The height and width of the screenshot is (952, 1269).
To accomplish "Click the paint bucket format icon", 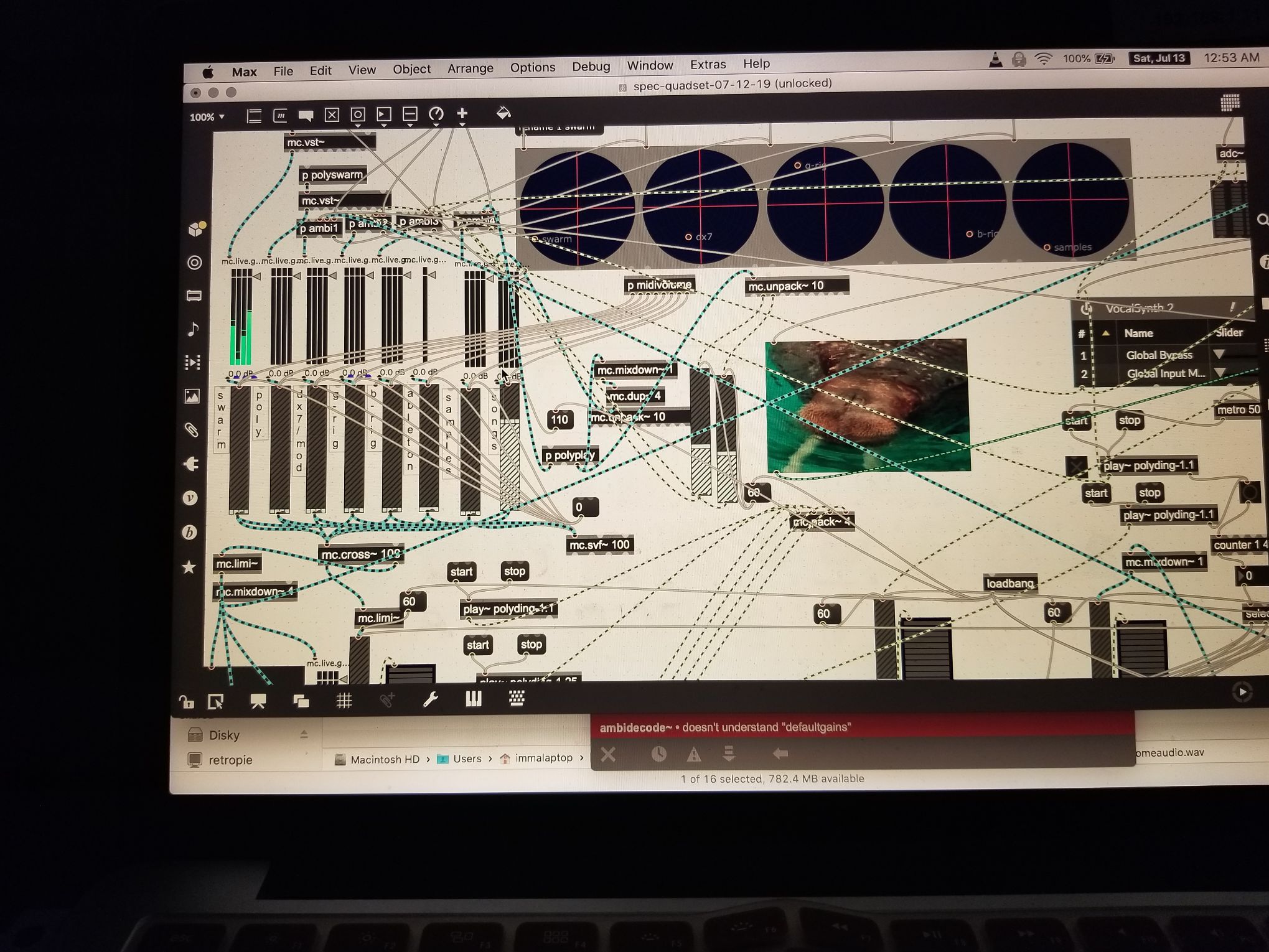I will click(503, 113).
